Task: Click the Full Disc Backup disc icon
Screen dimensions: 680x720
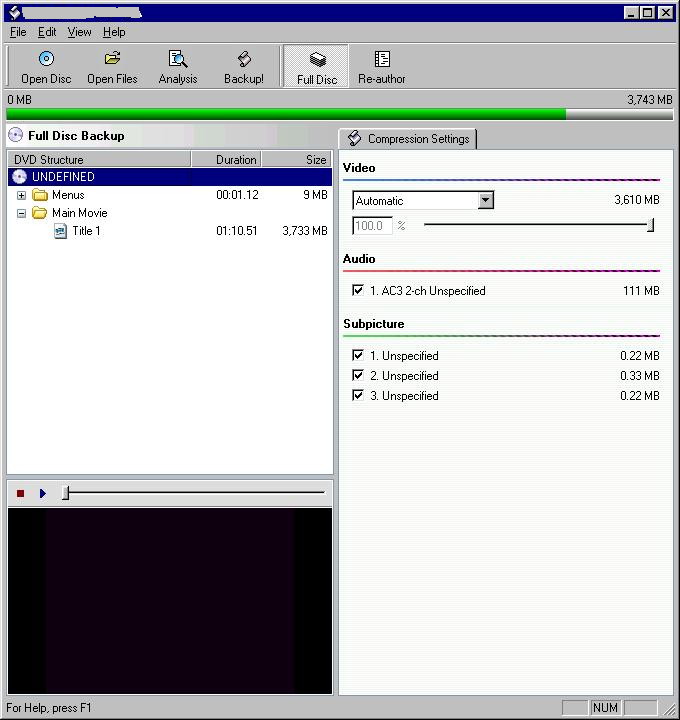Action: tap(16, 135)
